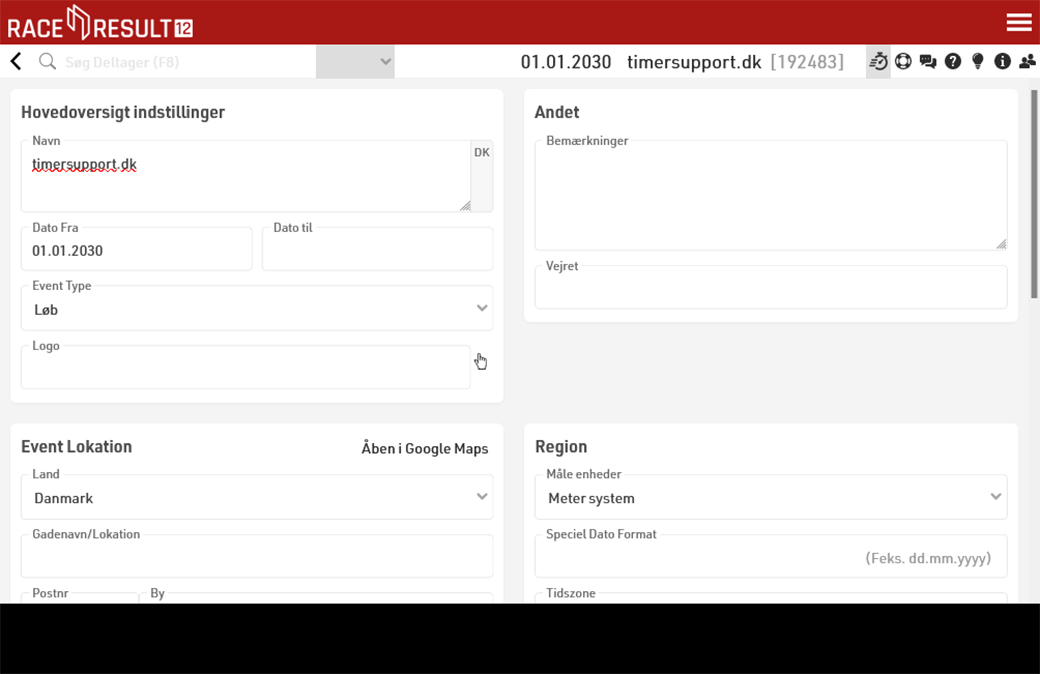This screenshot has width=1040, height=674.
Task: Open the lifebuoy support icon
Action: [903, 62]
